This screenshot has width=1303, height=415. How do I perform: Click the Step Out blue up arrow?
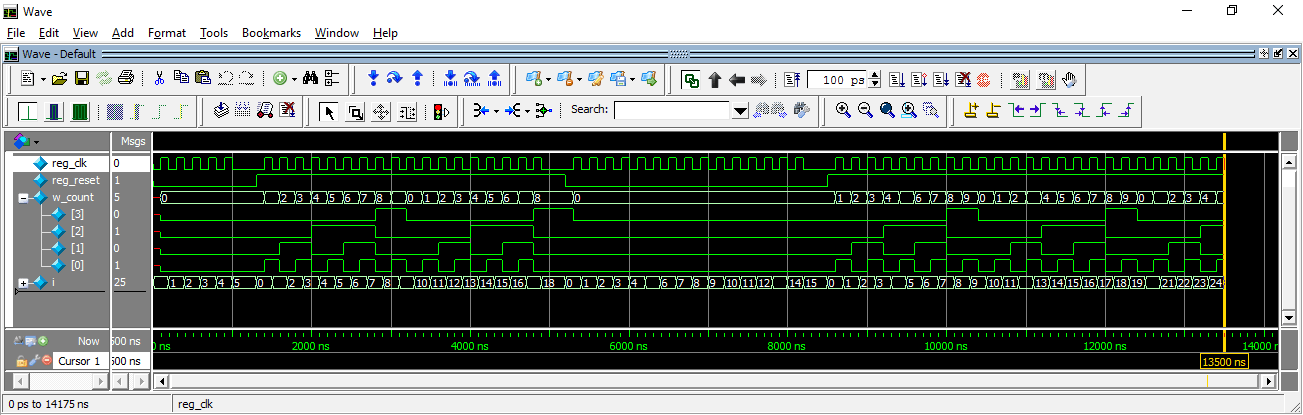coord(417,78)
